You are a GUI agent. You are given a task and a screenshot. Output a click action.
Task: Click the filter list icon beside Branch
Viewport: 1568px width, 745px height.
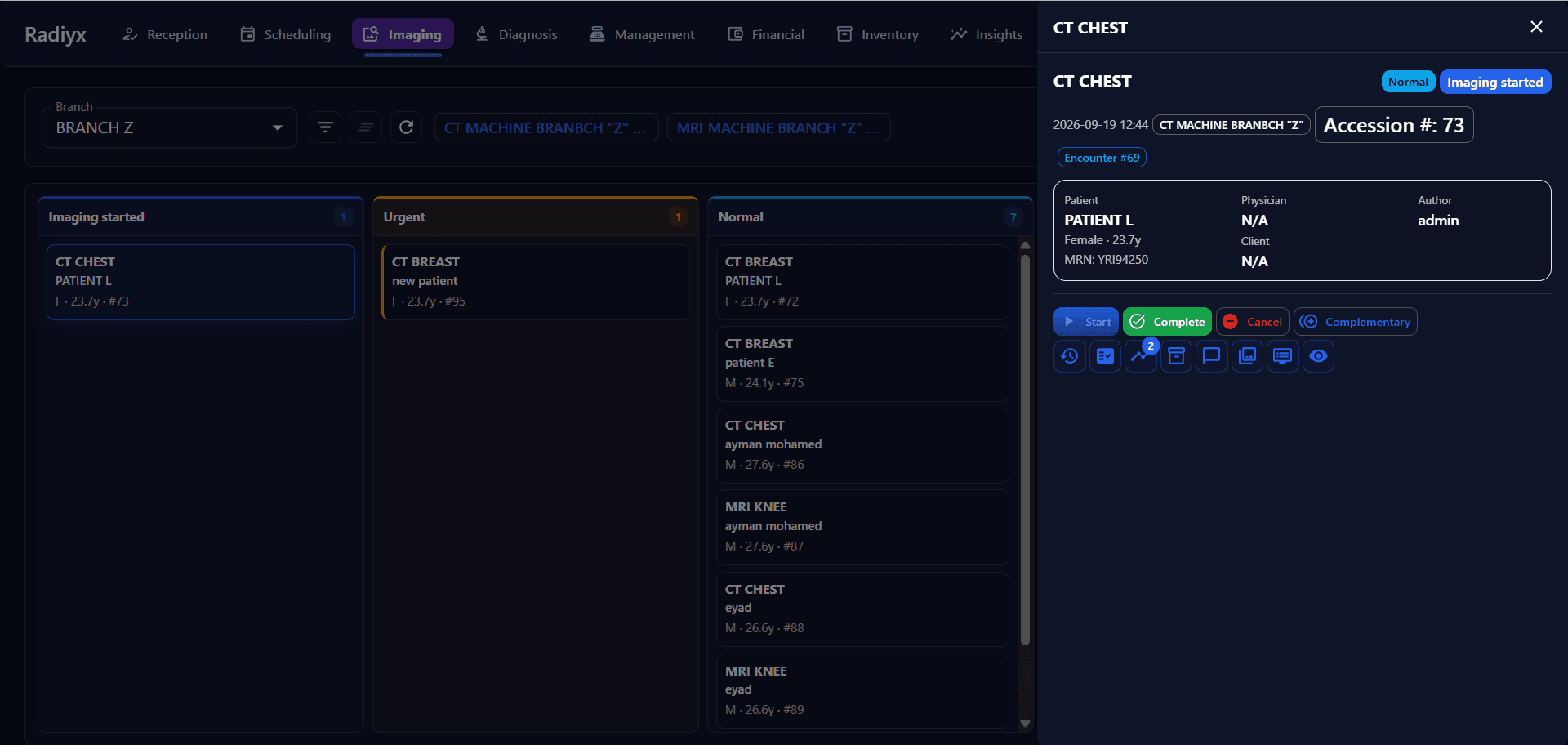[x=325, y=127]
